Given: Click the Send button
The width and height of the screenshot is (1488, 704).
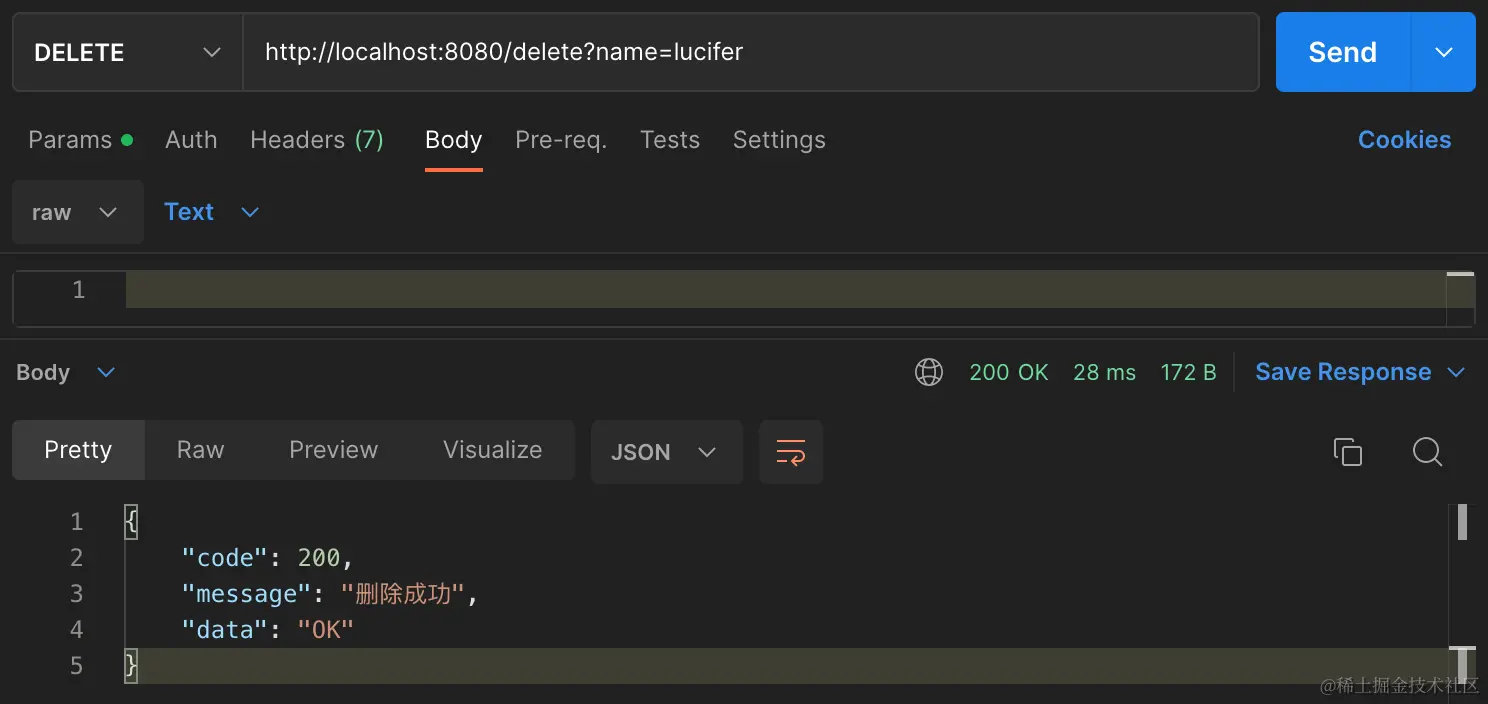Looking at the screenshot, I should pos(1341,52).
